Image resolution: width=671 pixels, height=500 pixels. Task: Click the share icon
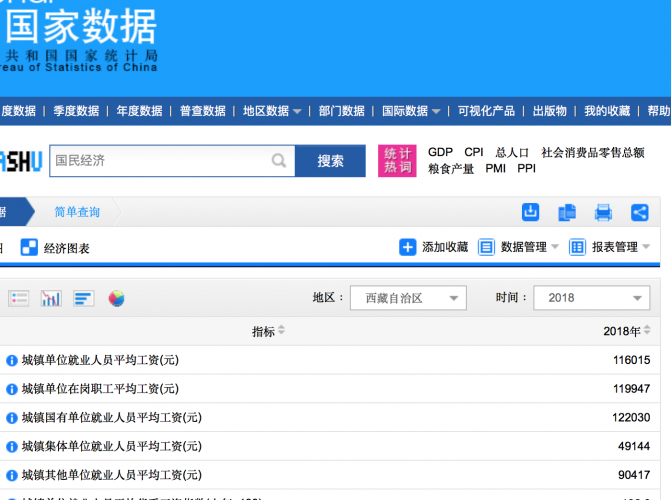[x=639, y=212]
